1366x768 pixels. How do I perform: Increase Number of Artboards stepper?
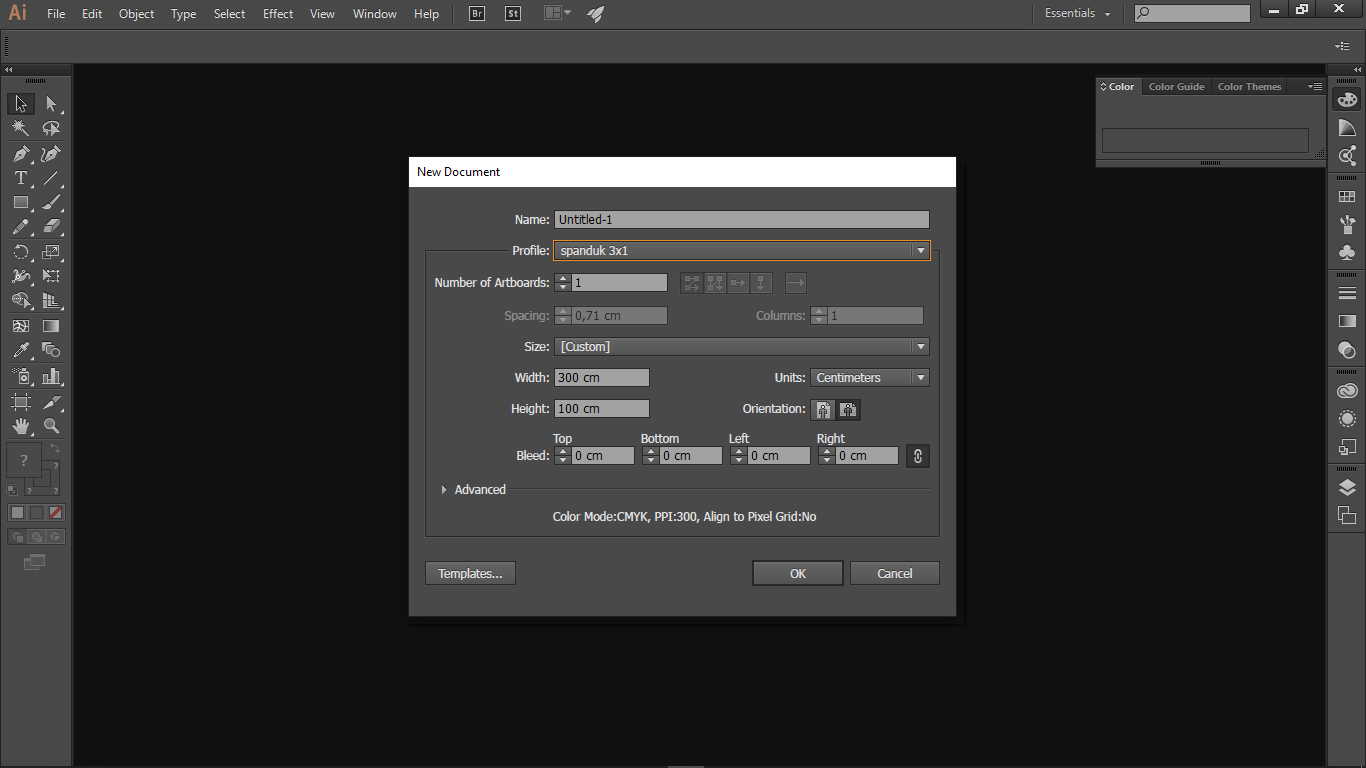pos(563,278)
